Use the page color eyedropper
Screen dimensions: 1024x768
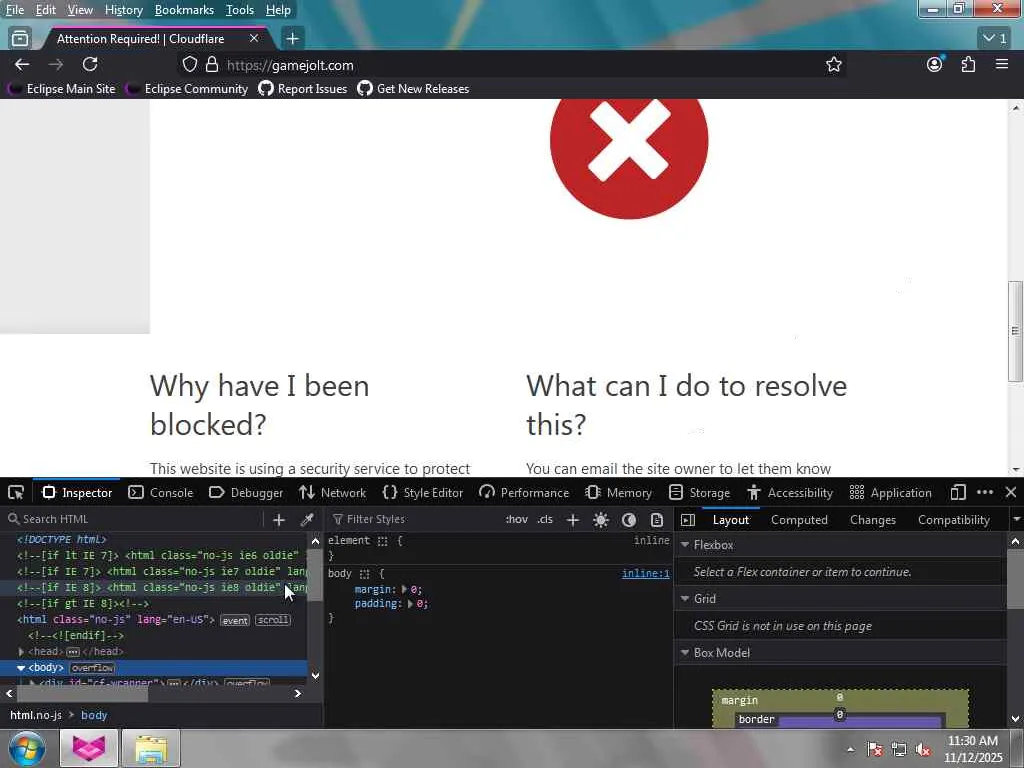pos(306,519)
